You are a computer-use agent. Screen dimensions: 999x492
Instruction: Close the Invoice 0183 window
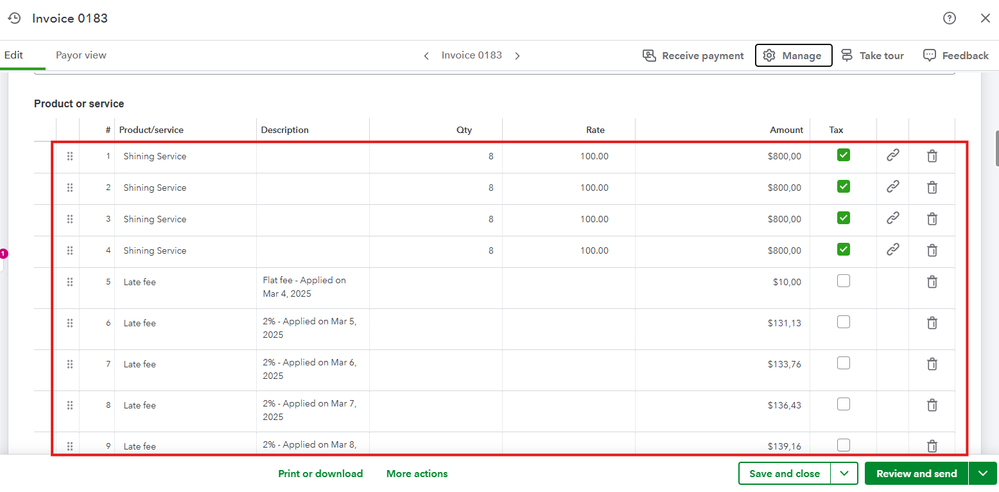coord(984,18)
